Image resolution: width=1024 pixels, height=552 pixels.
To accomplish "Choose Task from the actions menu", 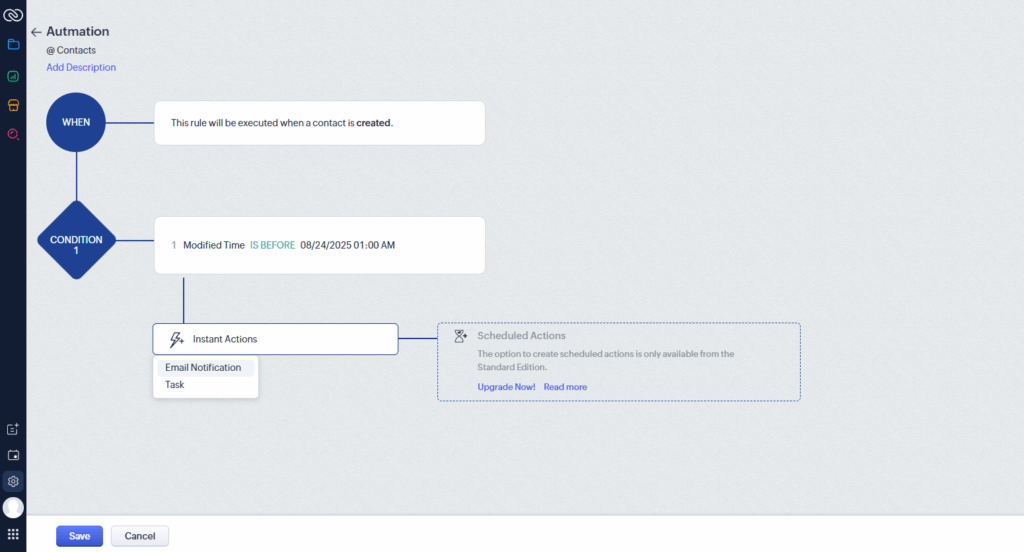I will [175, 384].
